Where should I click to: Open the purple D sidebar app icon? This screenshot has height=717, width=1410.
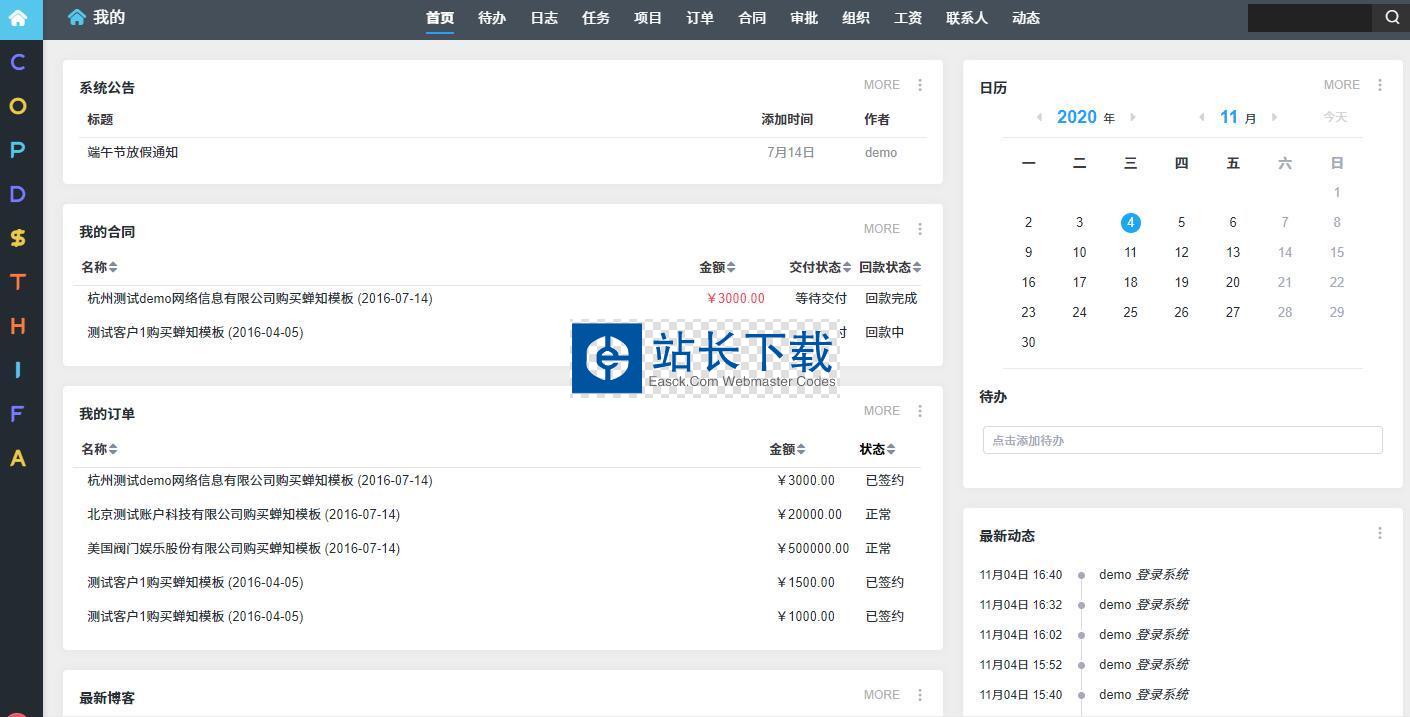click(18, 194)
